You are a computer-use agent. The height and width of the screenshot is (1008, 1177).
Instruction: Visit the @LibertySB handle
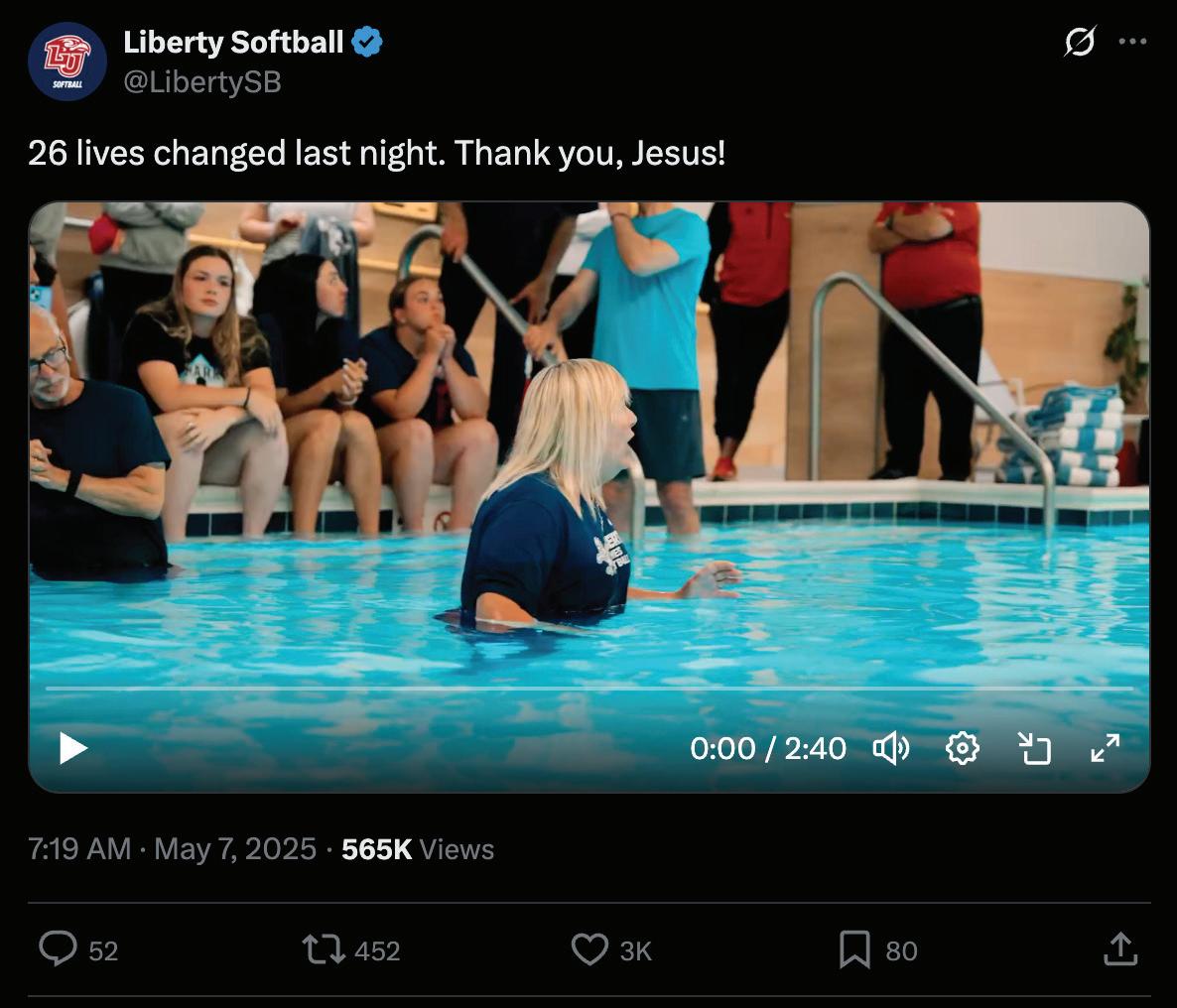pyautogui.click(x=201, y=81)
